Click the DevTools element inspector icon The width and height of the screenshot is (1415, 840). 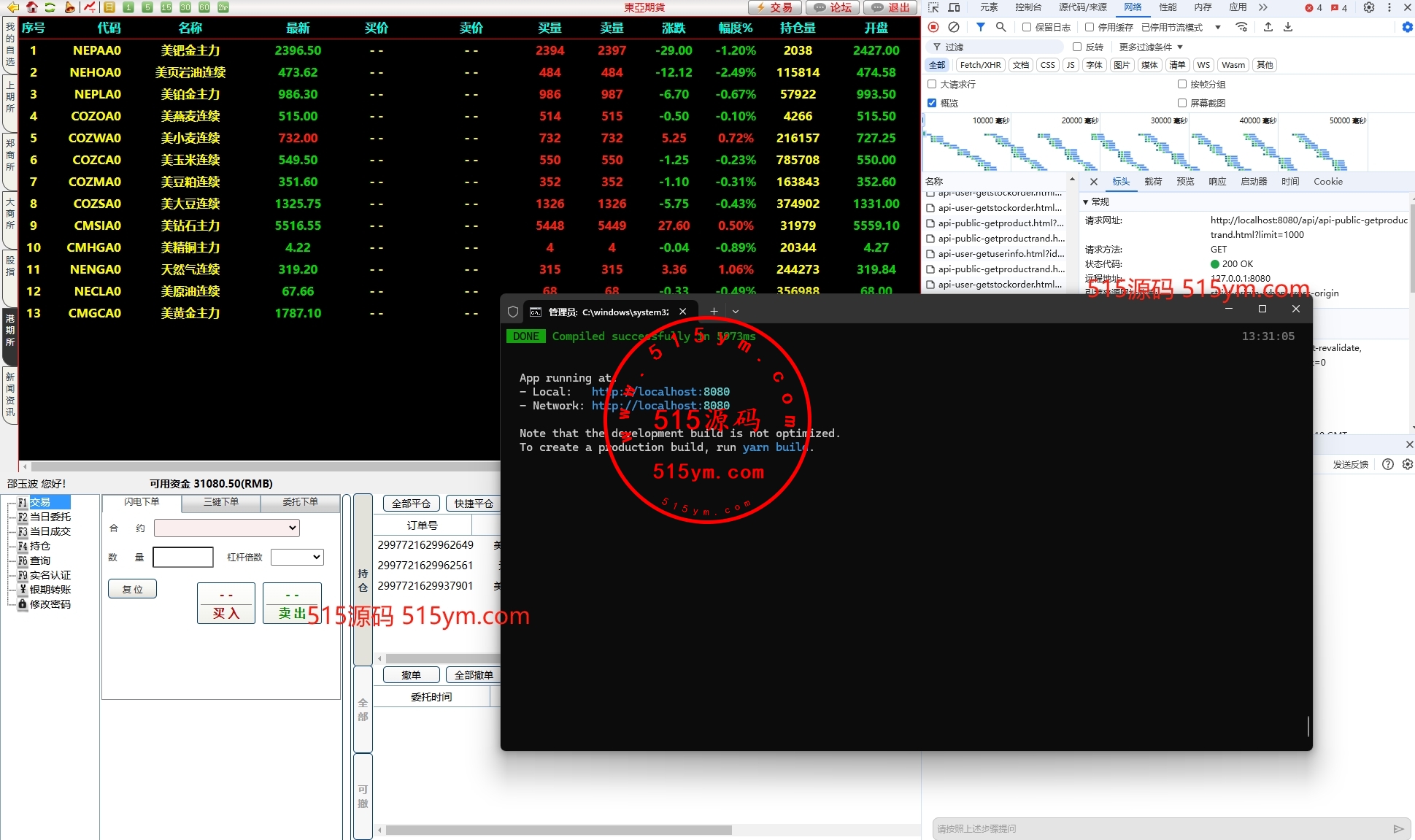[x=933, y=7]
